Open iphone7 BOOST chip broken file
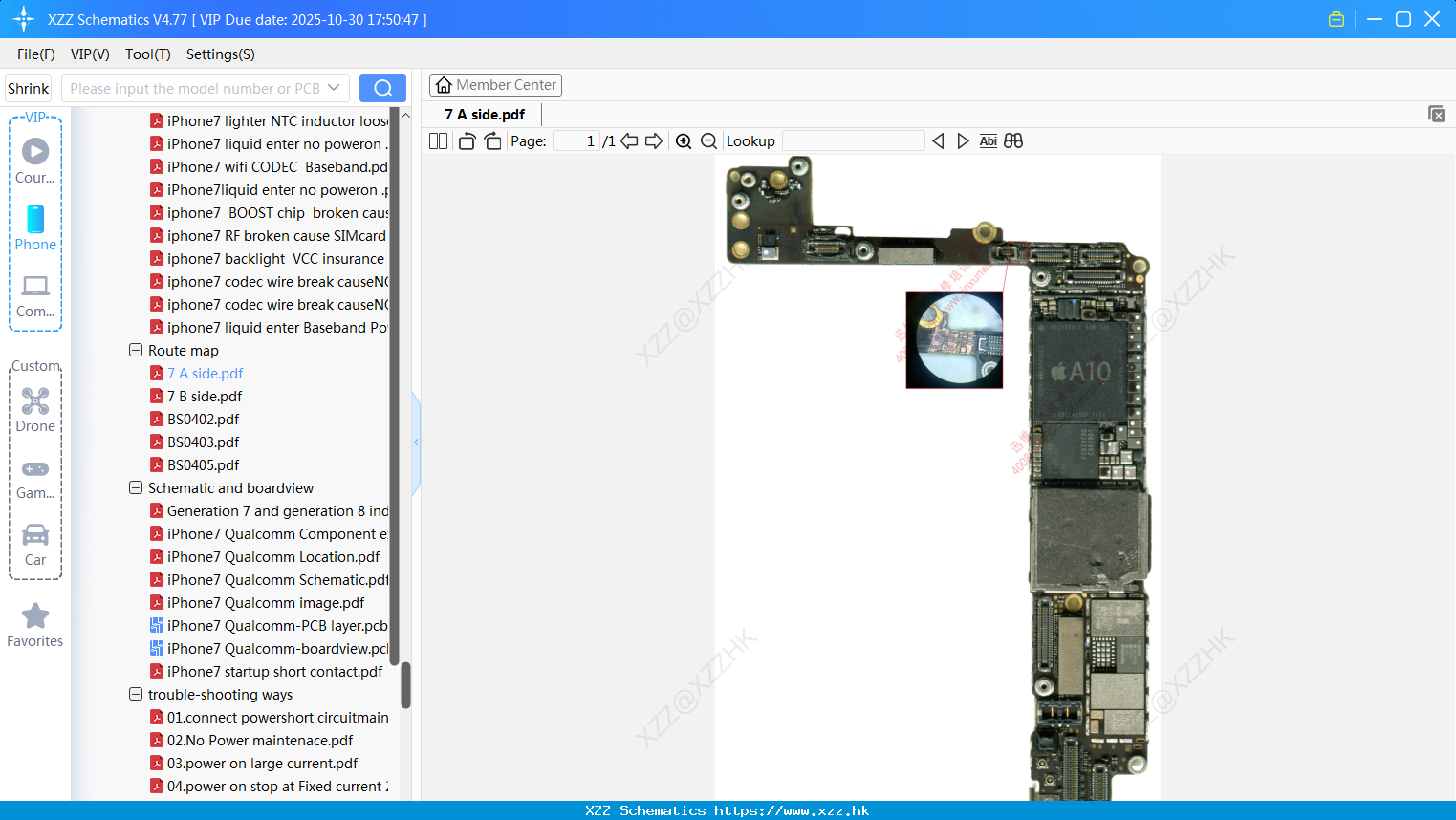This screenshot has width=1456, height=820. [x=277, y=212]
